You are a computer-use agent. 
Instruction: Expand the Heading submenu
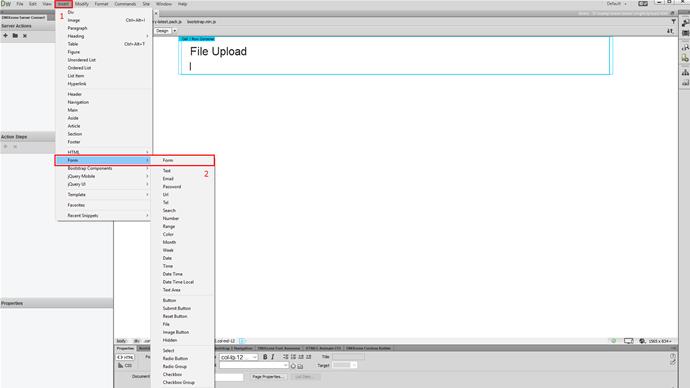104,36
